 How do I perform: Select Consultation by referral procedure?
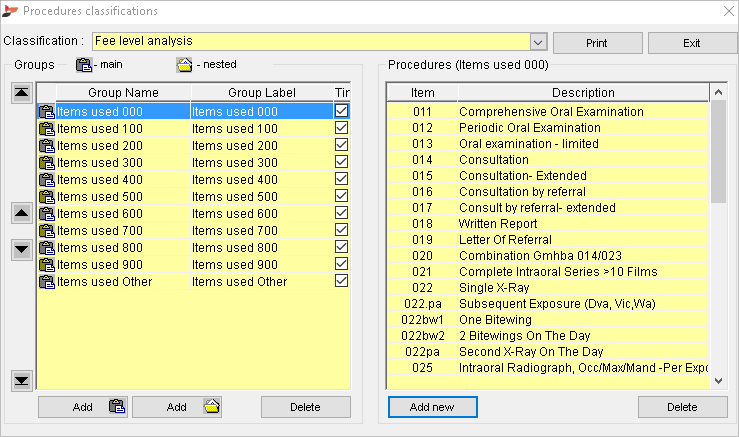pyautogui.click(x=548, y=192)
